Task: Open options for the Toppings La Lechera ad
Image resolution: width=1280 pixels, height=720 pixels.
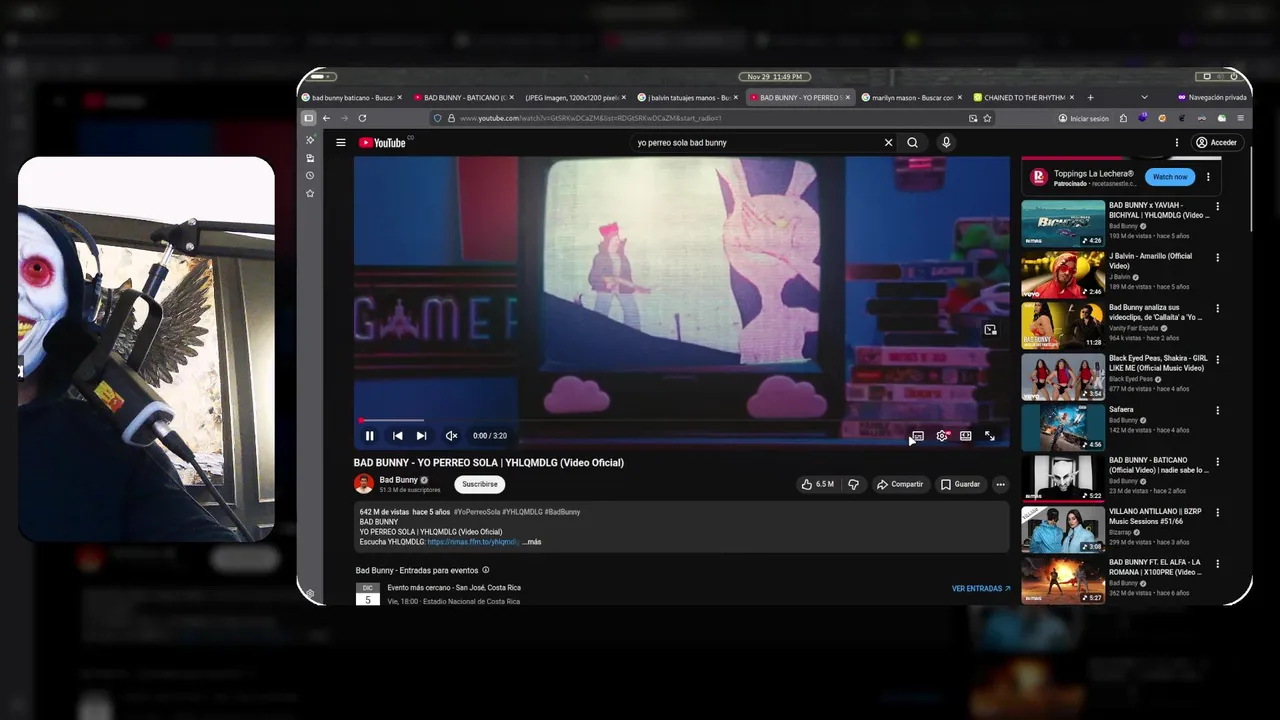Action: 1208,177
